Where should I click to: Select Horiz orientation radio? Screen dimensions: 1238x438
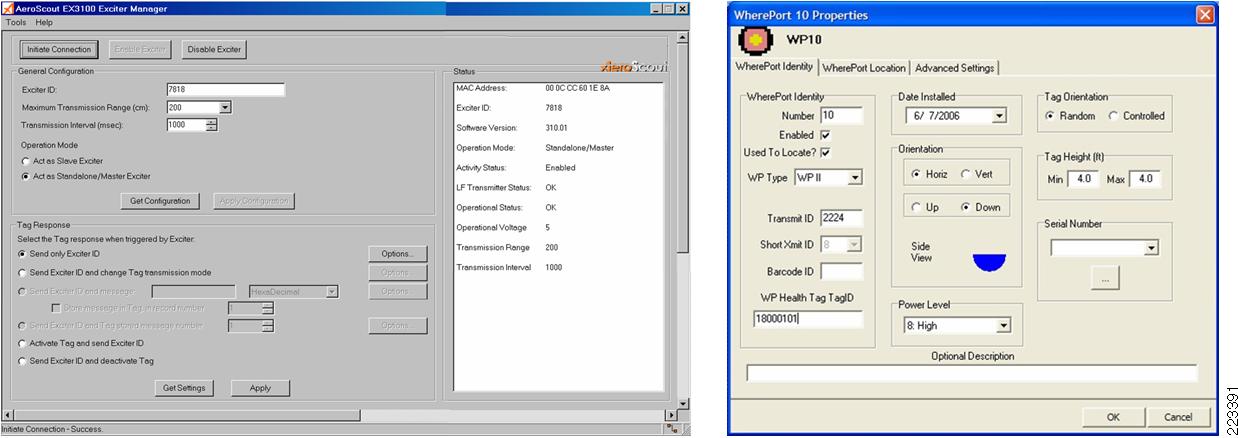(917, 174)
